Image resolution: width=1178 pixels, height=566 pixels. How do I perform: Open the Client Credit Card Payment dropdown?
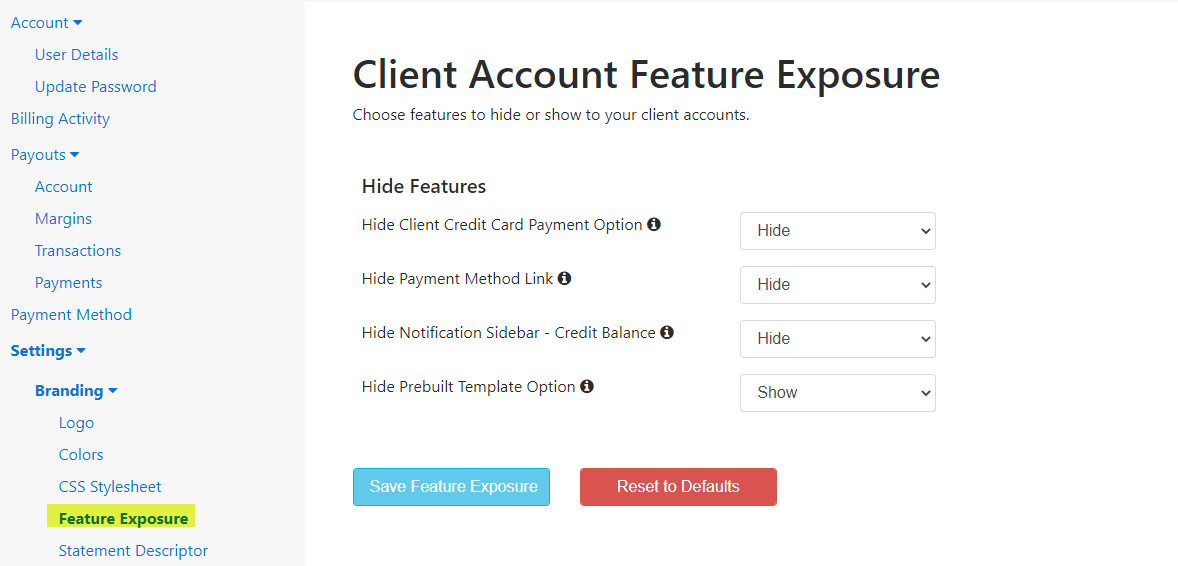coord(838,231)
